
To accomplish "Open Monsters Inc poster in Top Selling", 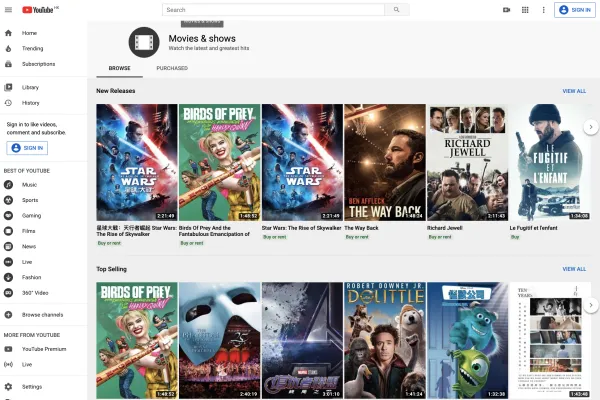I will (468, 340).
